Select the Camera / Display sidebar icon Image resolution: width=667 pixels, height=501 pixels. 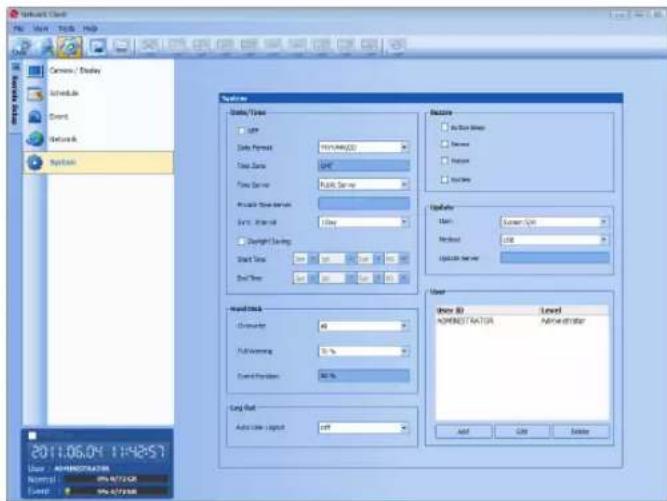coord(35,71)
